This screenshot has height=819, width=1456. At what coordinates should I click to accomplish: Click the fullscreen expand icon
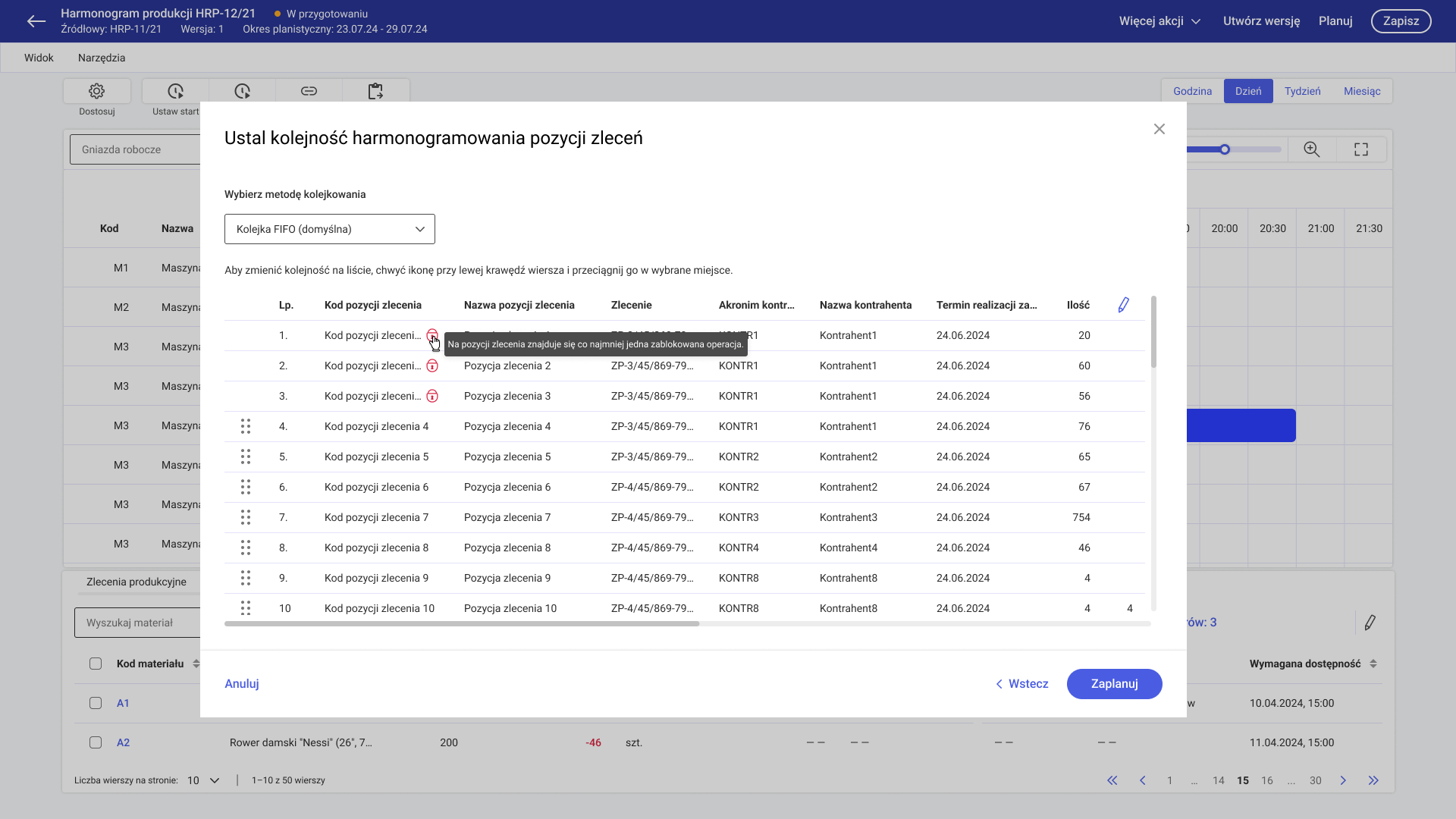tap(1361, 149)
